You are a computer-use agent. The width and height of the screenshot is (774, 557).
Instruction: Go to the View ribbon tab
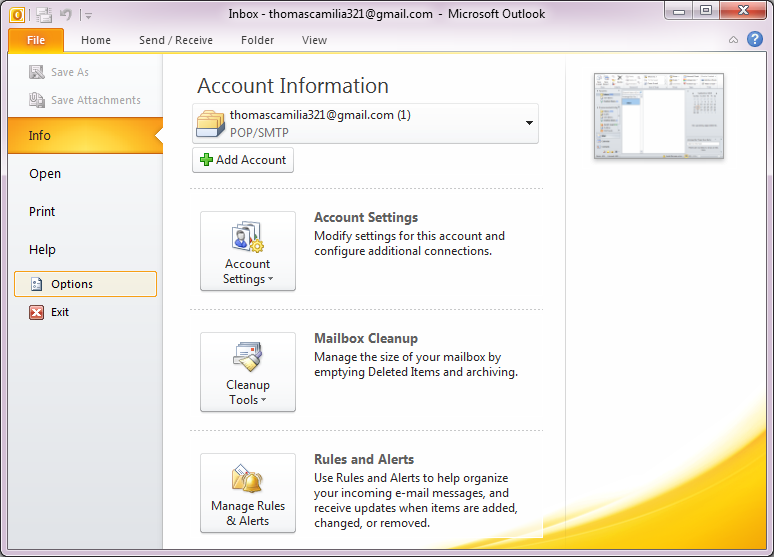(x=314, y=41)
